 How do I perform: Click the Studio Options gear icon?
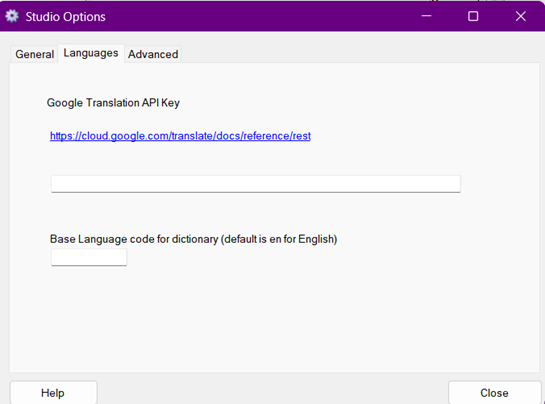(12, 16)
